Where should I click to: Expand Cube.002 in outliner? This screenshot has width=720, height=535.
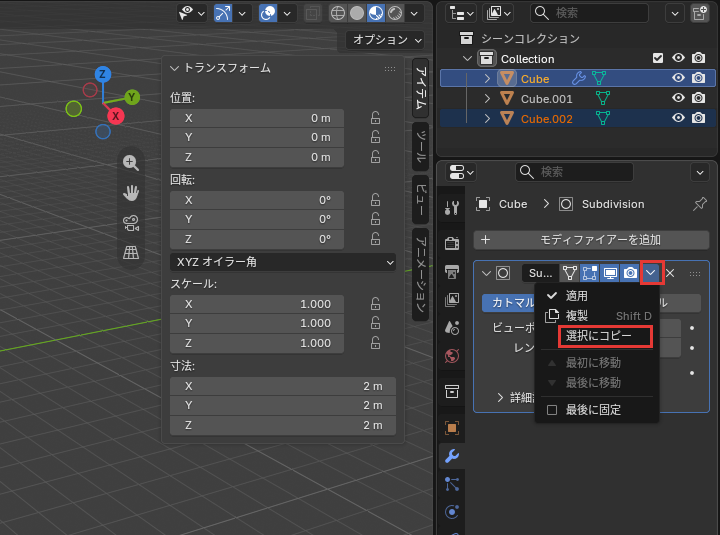click(488, 118)
